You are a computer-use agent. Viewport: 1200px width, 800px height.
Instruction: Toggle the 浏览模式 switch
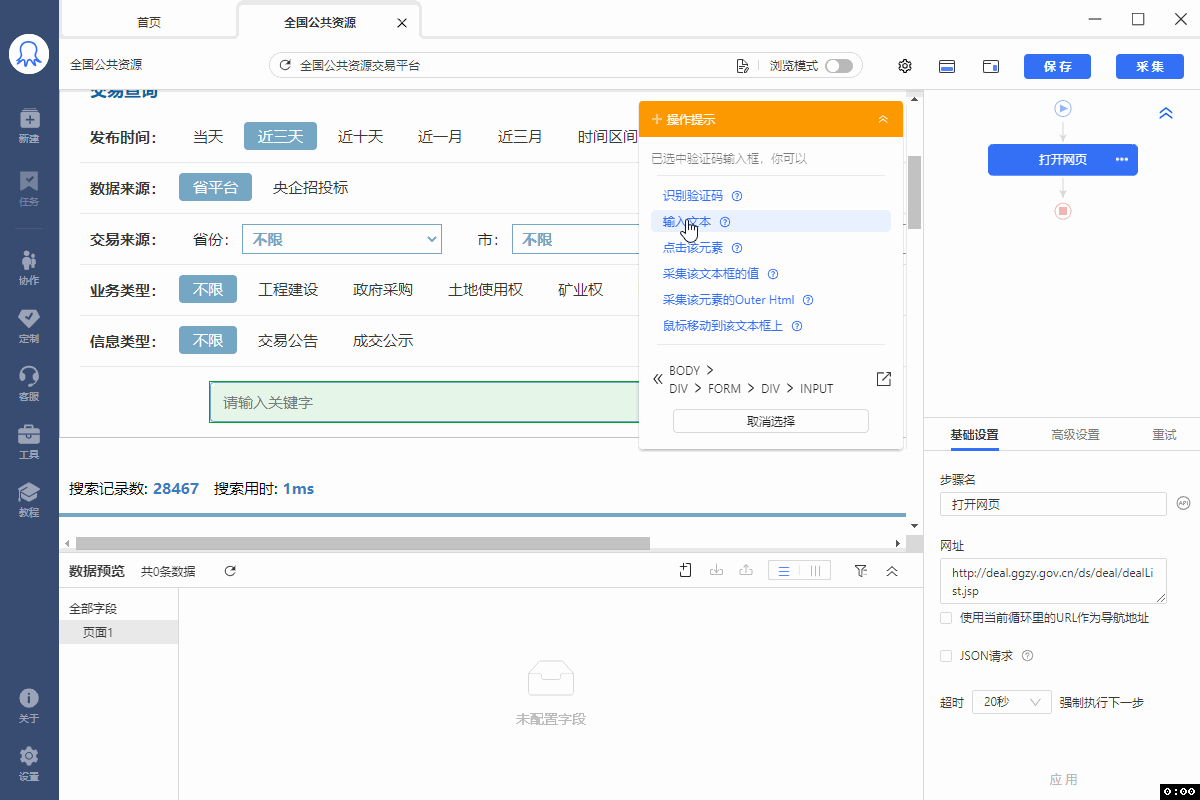[839, 66]
